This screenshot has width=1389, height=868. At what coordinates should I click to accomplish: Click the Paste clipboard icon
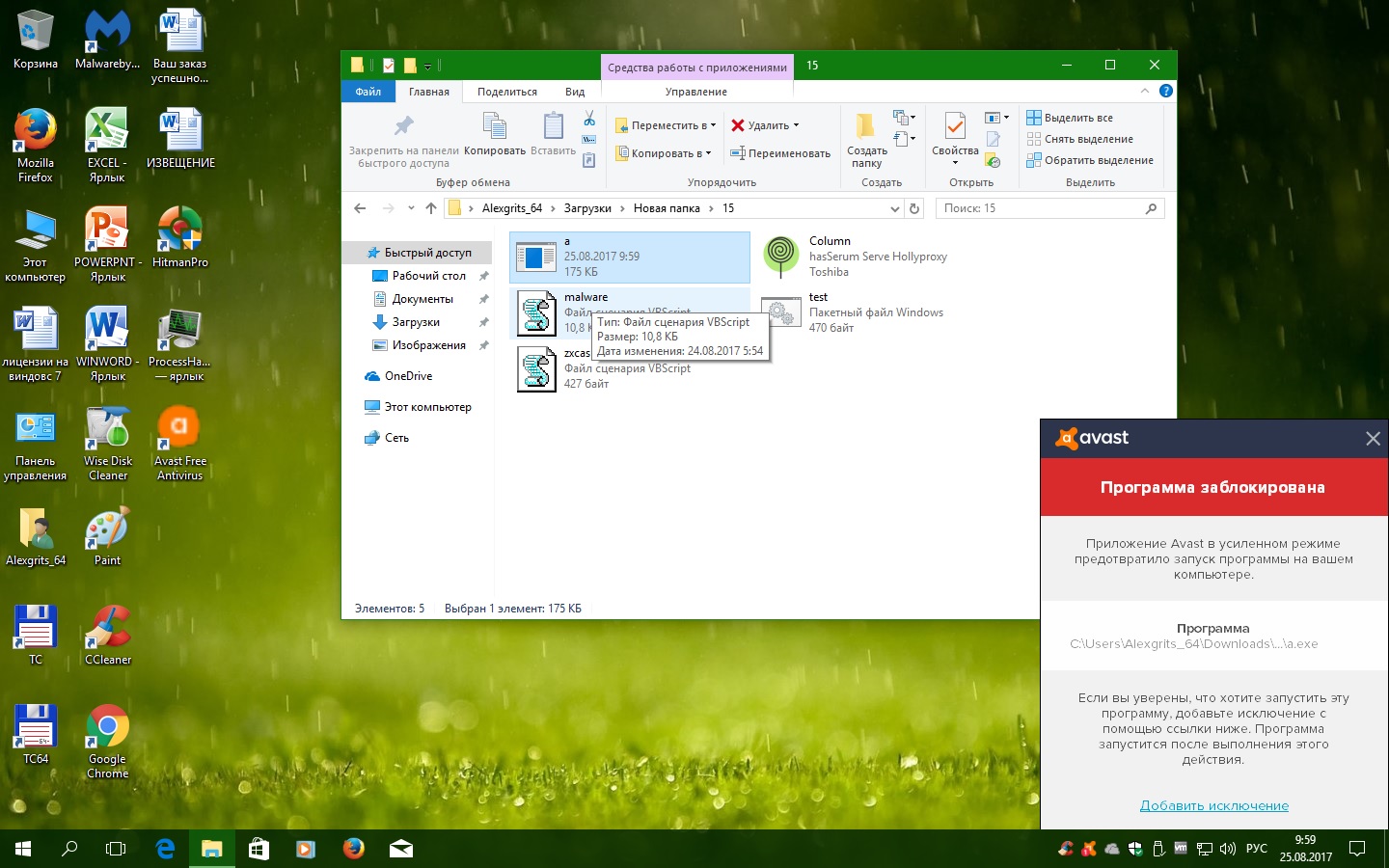coord(553,126)
